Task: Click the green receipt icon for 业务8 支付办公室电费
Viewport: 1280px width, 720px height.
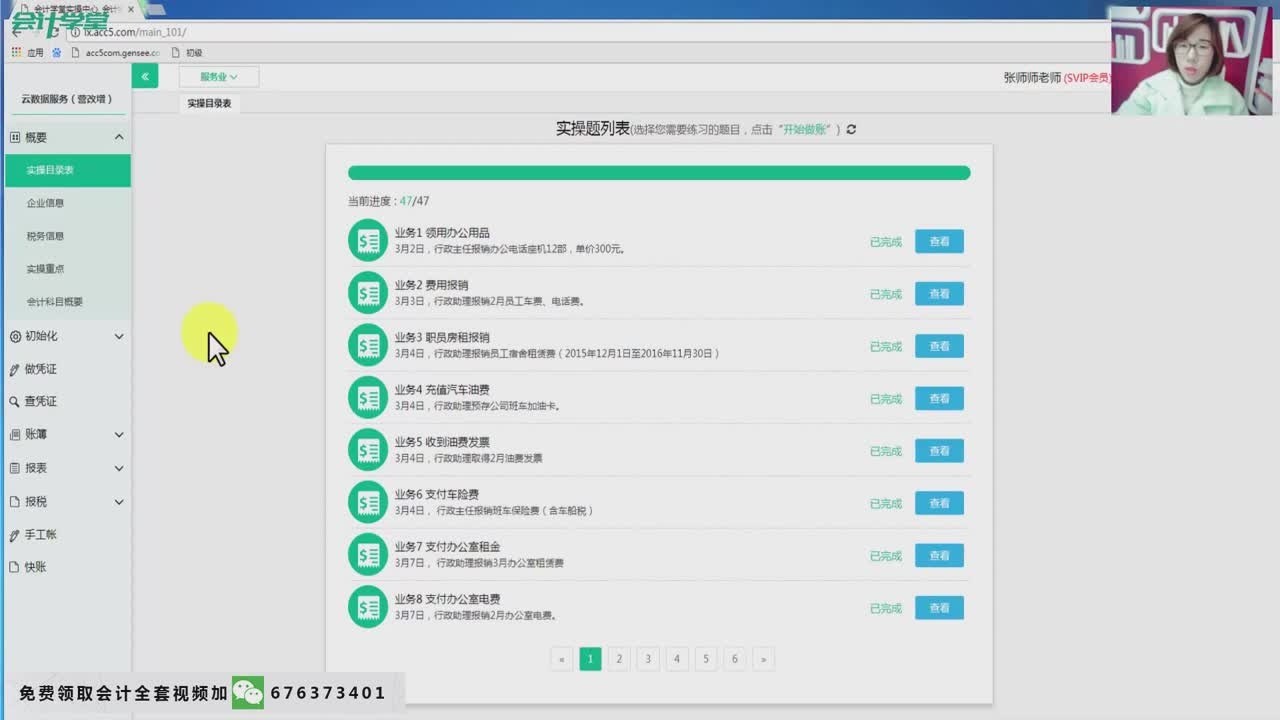Action: 367,607
